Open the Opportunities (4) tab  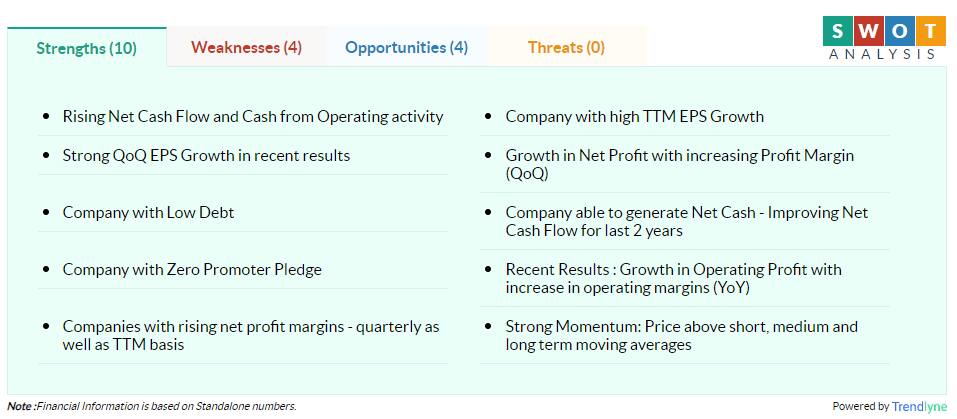point(406,47)
